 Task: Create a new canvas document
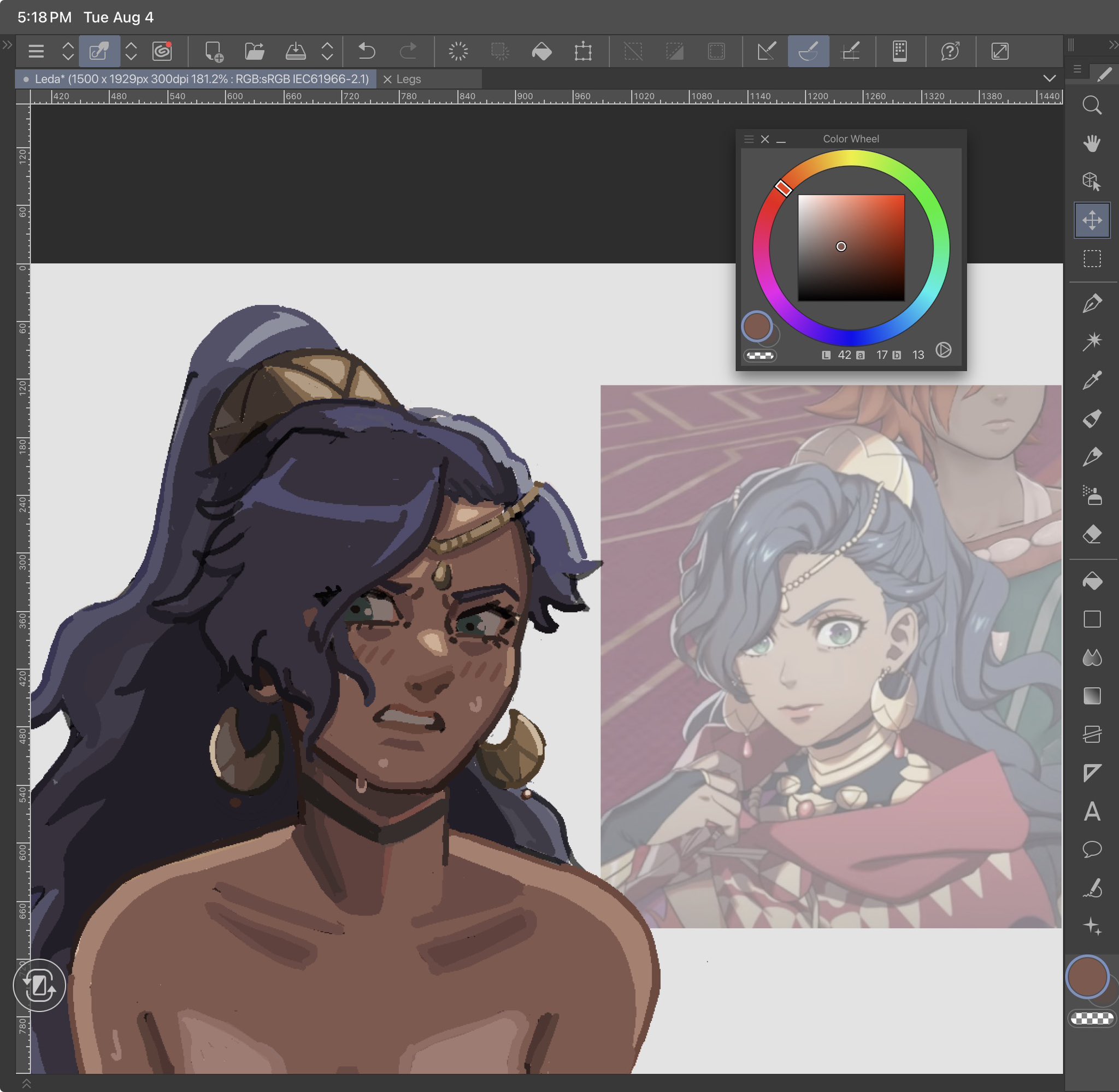214,51
